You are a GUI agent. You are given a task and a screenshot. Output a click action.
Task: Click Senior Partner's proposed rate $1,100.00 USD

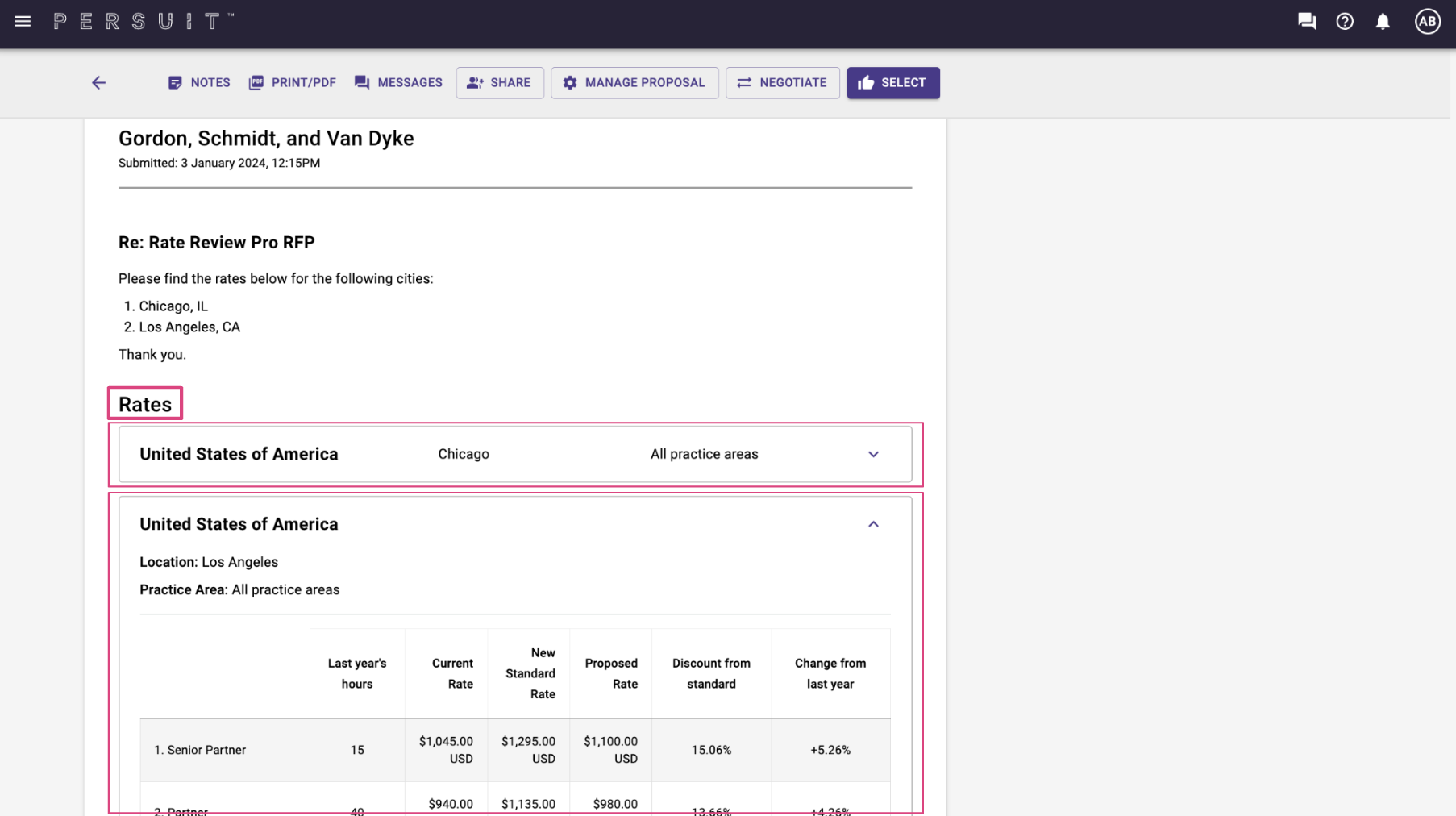coord(610,751)
